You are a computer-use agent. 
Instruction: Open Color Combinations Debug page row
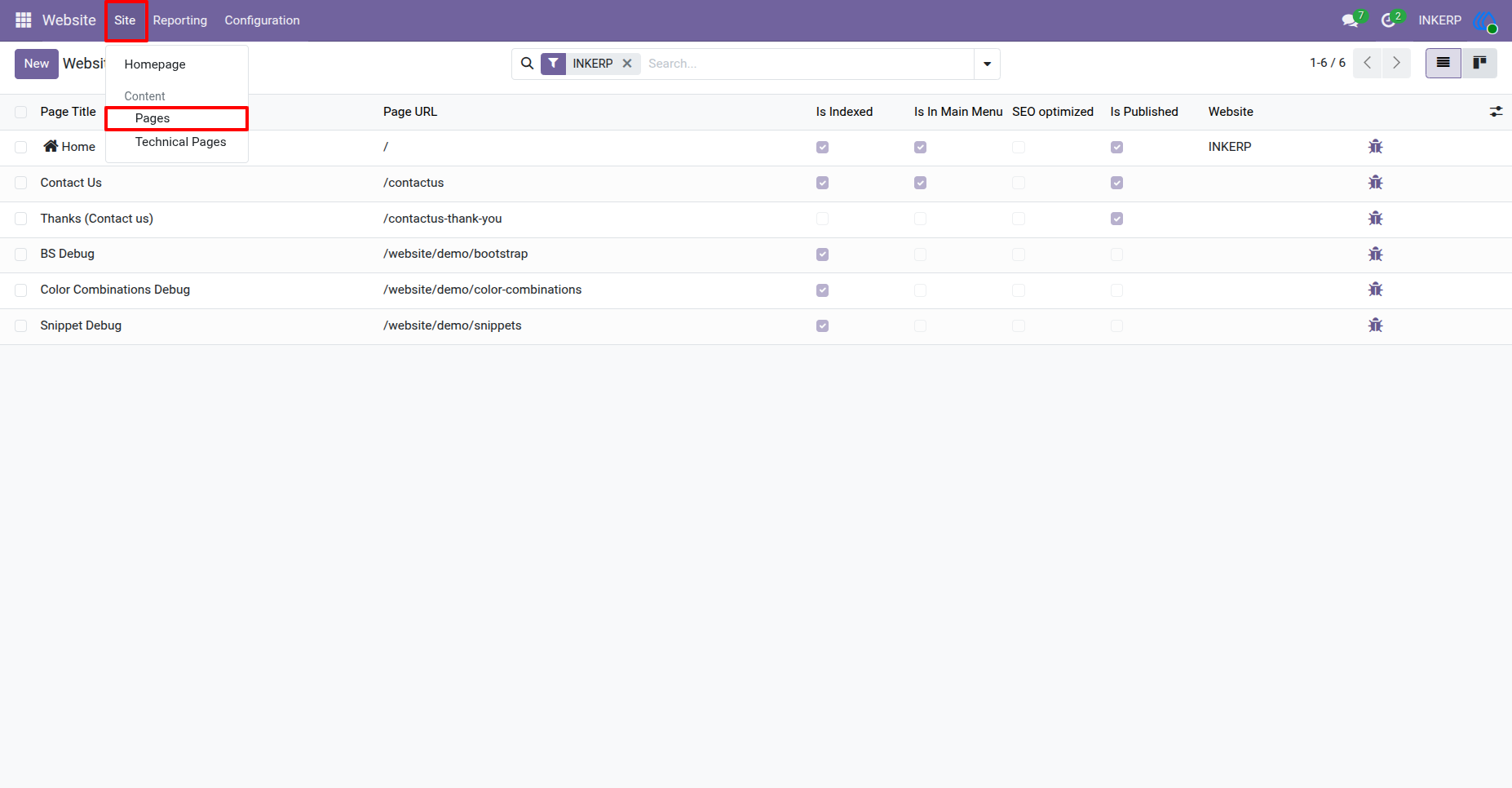tap(115, 290)
